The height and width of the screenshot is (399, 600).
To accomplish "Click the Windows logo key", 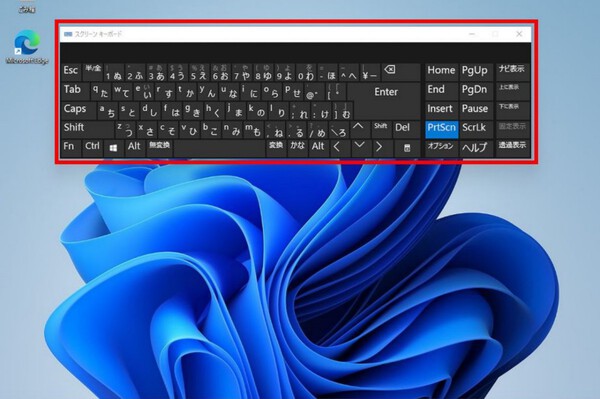I will click(113, 148).
